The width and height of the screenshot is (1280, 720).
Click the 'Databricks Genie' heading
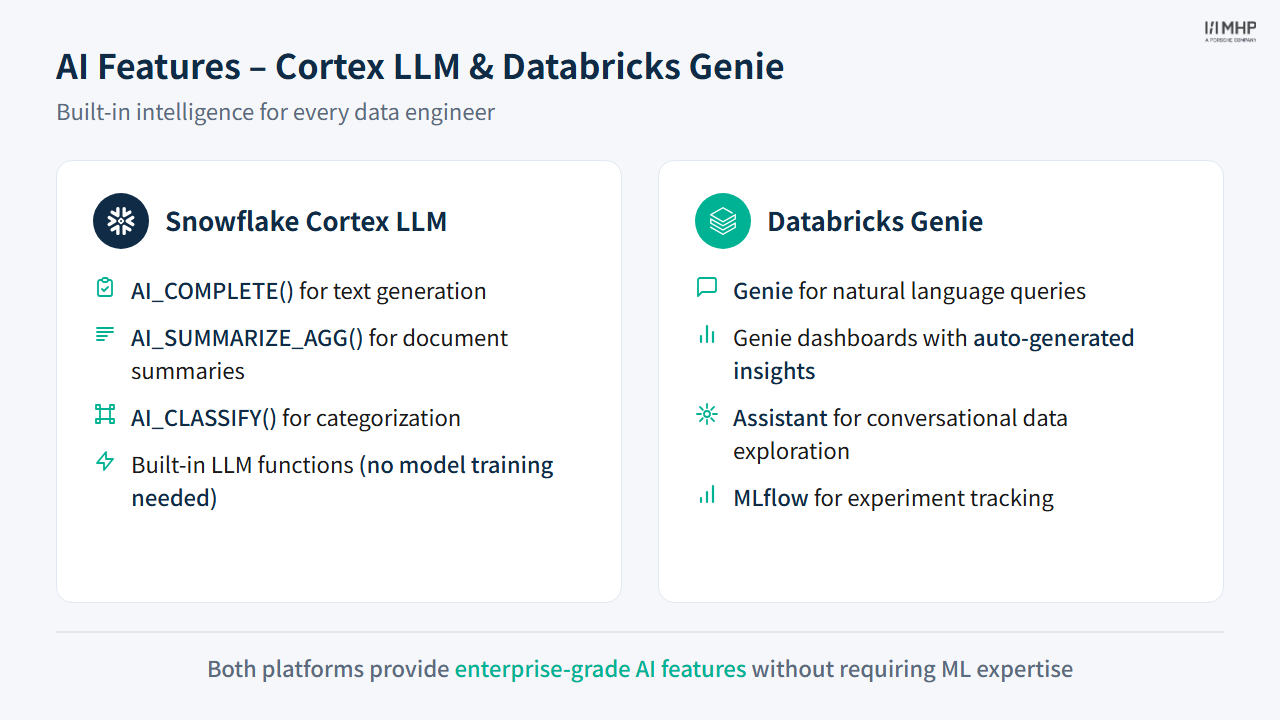point(875,221)
